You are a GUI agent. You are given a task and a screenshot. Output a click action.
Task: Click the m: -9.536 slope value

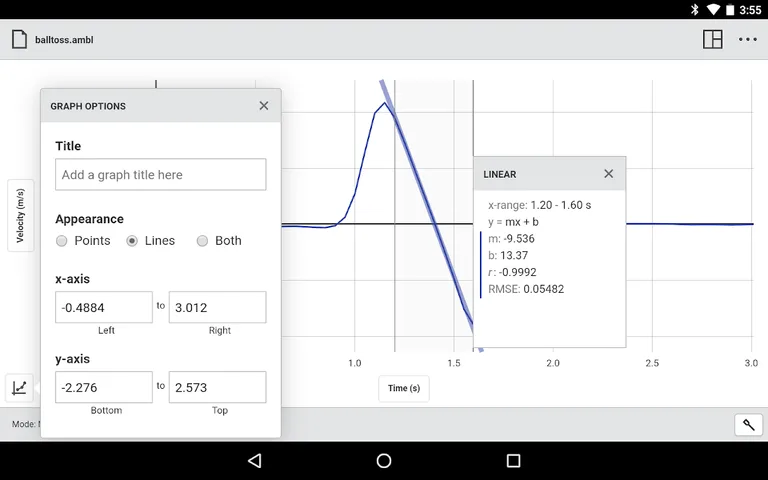coord(511,239)
